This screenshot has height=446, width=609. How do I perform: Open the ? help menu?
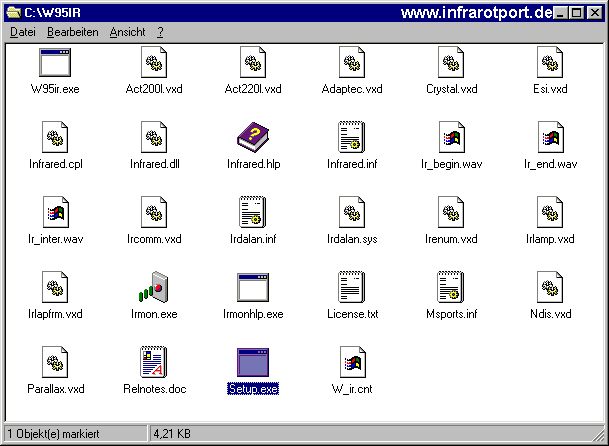pos(160,32)
